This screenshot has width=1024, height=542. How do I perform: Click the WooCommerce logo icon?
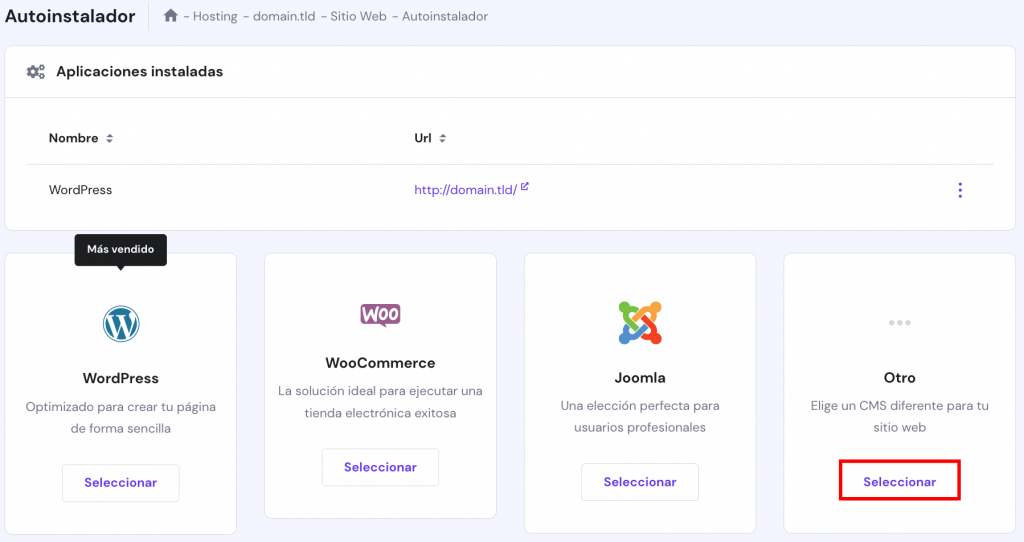tap(380, 314)
